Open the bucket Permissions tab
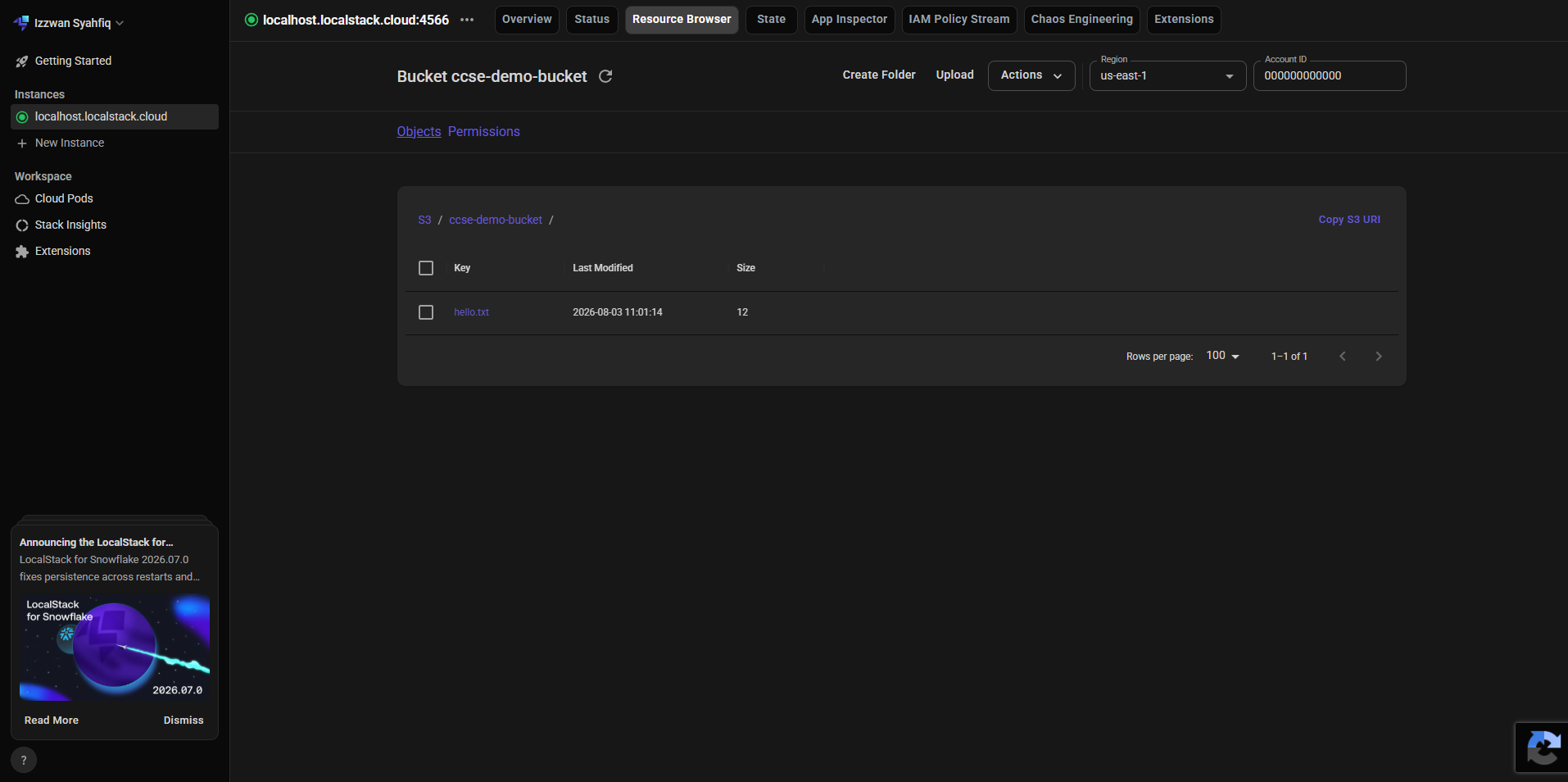This screenshot has width=1568, height=782. [483, 132]
